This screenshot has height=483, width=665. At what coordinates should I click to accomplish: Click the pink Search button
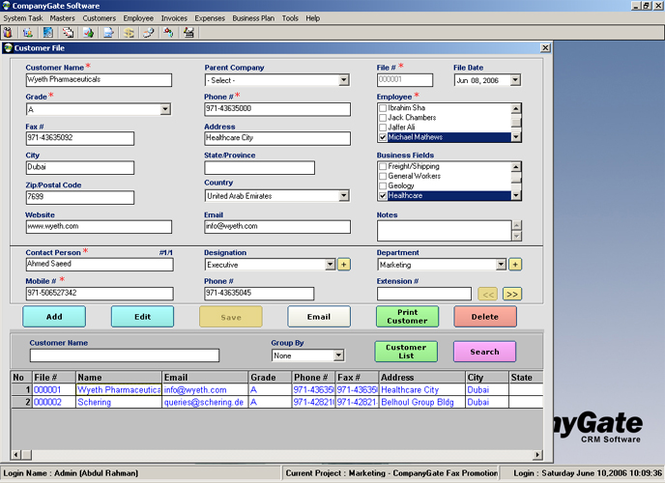(x=485, y=352)
